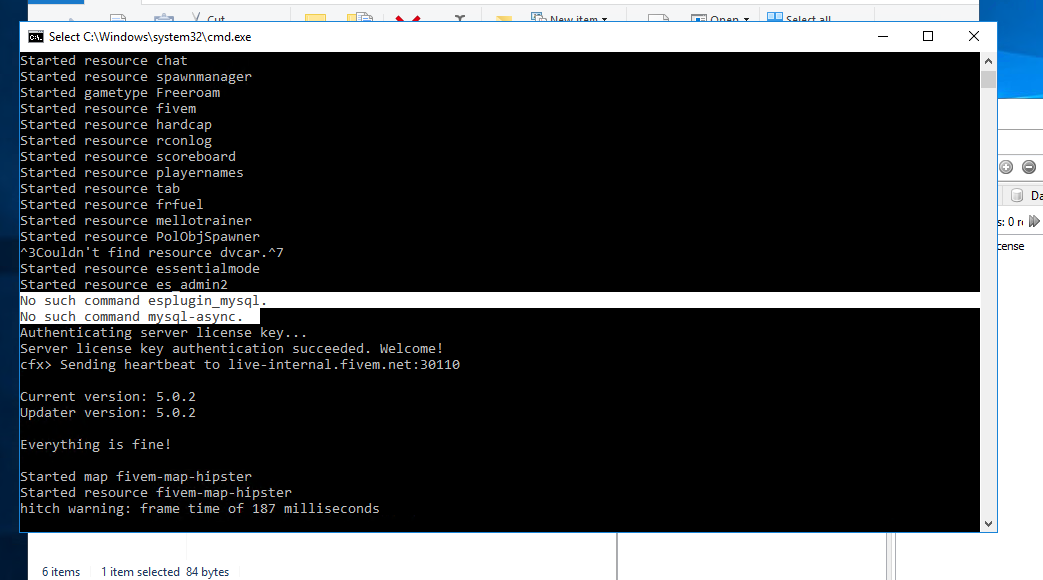Click the cmd.exe icon in the title bar
This screenshot has height=580, width=1043.
click(34, 36)
